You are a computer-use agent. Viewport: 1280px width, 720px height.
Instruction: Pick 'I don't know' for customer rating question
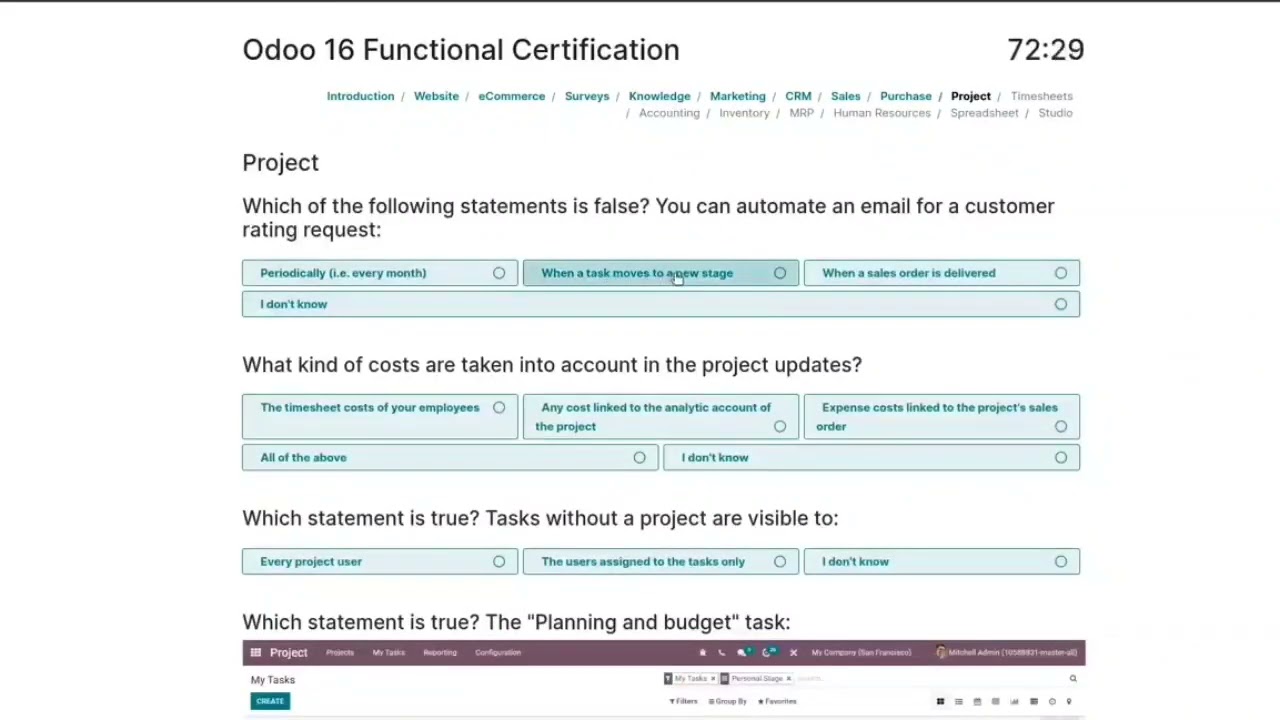click(661, 304)
